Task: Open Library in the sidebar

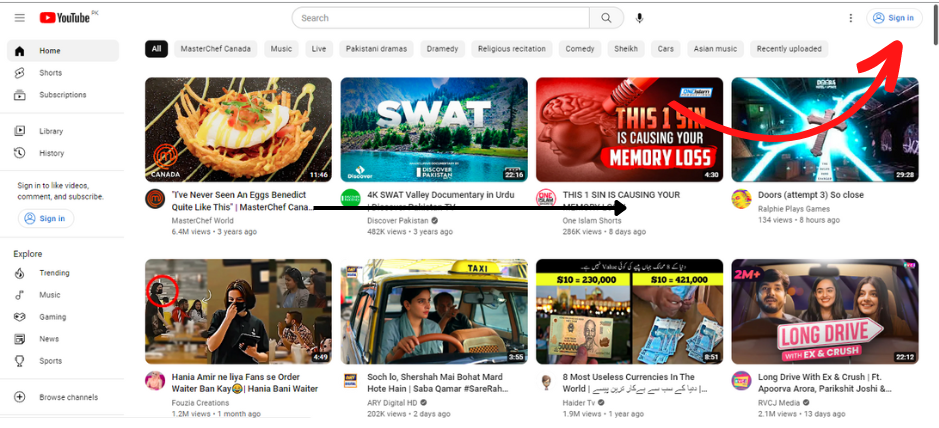Action: (x=63, y=131)
